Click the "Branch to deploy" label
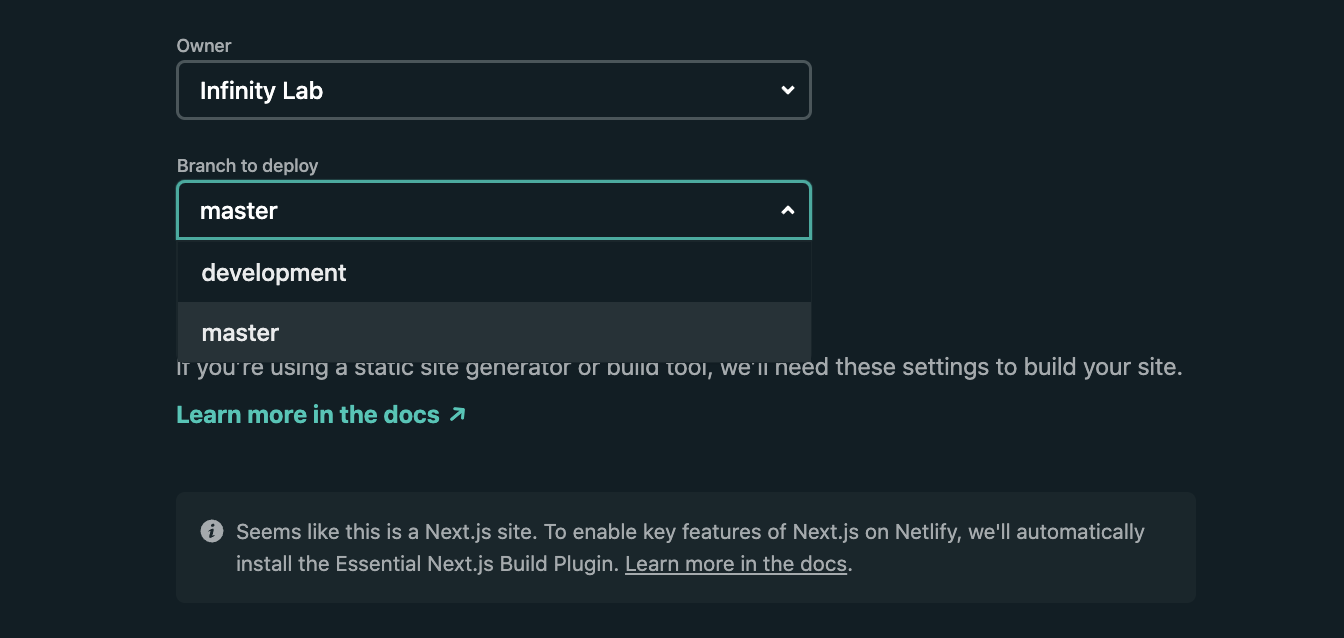The image size is (1344, 638). coord(247,166)
